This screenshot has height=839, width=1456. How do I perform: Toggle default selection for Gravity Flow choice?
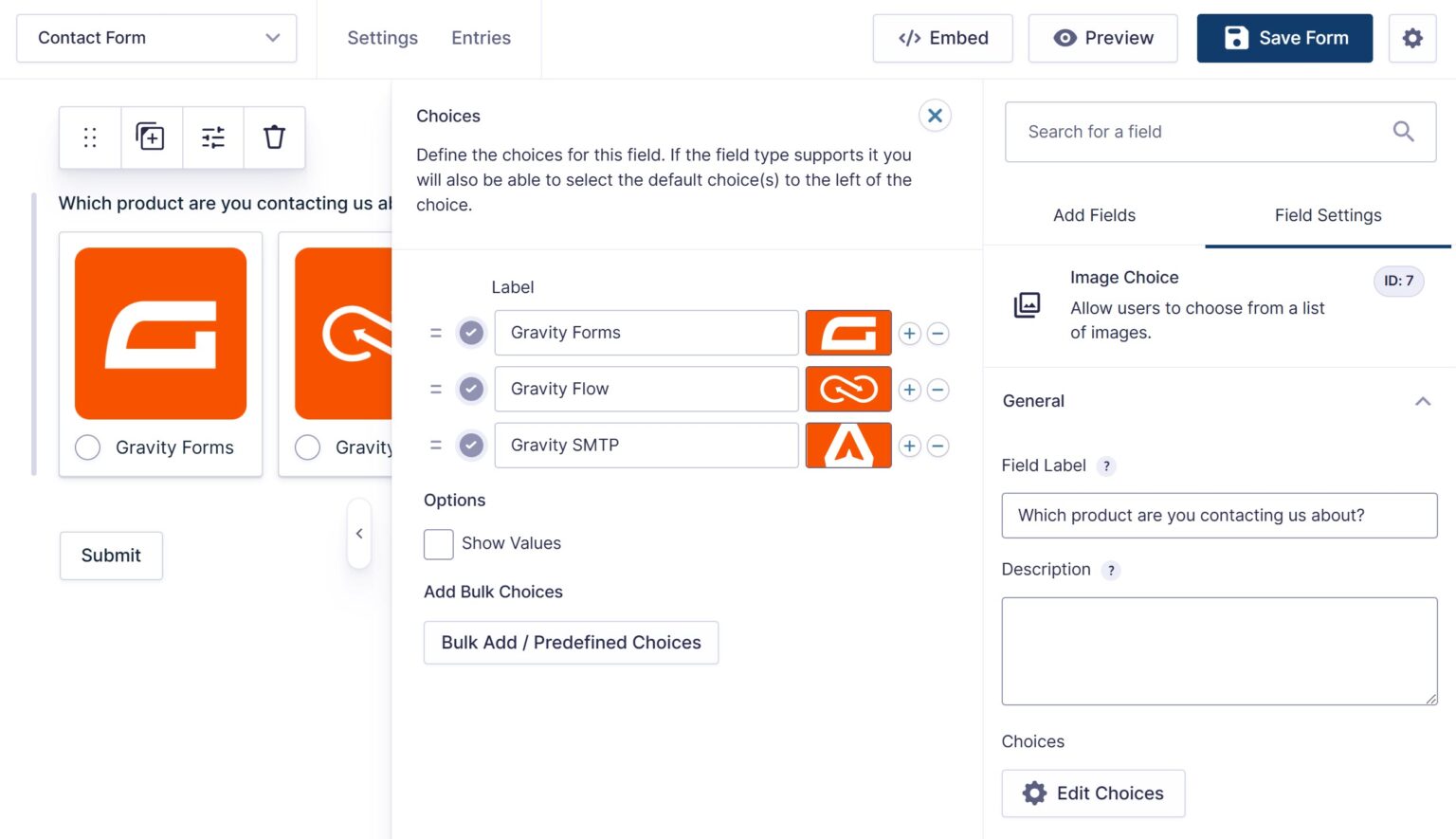[x=471, y=389]
